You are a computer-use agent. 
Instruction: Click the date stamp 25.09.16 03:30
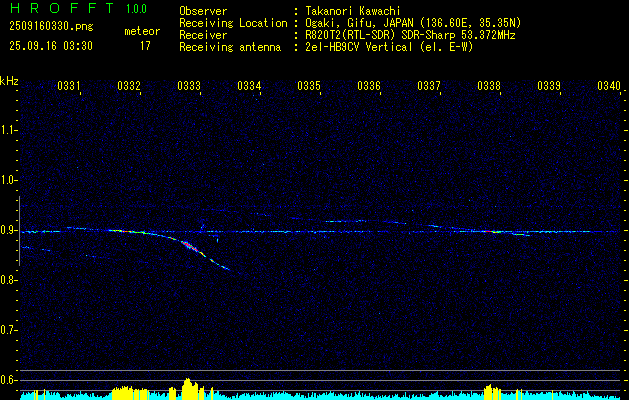coord(51,46)
